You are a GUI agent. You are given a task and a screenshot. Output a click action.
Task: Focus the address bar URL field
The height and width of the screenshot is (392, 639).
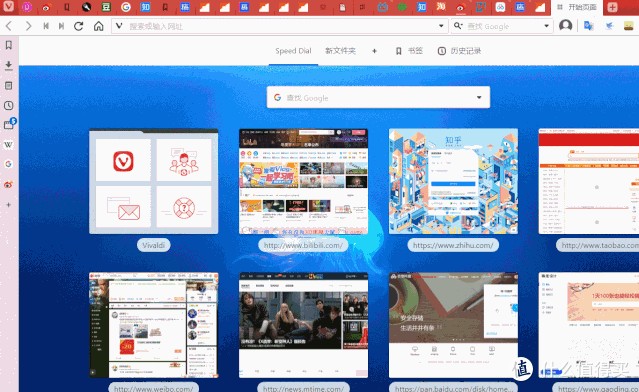pos(280,26)
